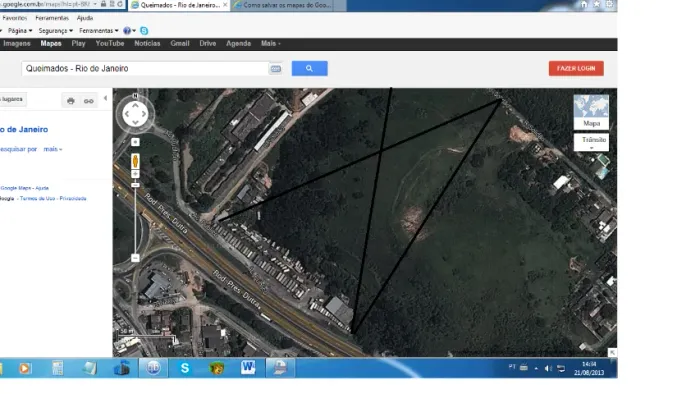Viewport: 700px width, 394px height.
Task: Switch to Mapa view thumbnail
Action: tap(591, 112)
